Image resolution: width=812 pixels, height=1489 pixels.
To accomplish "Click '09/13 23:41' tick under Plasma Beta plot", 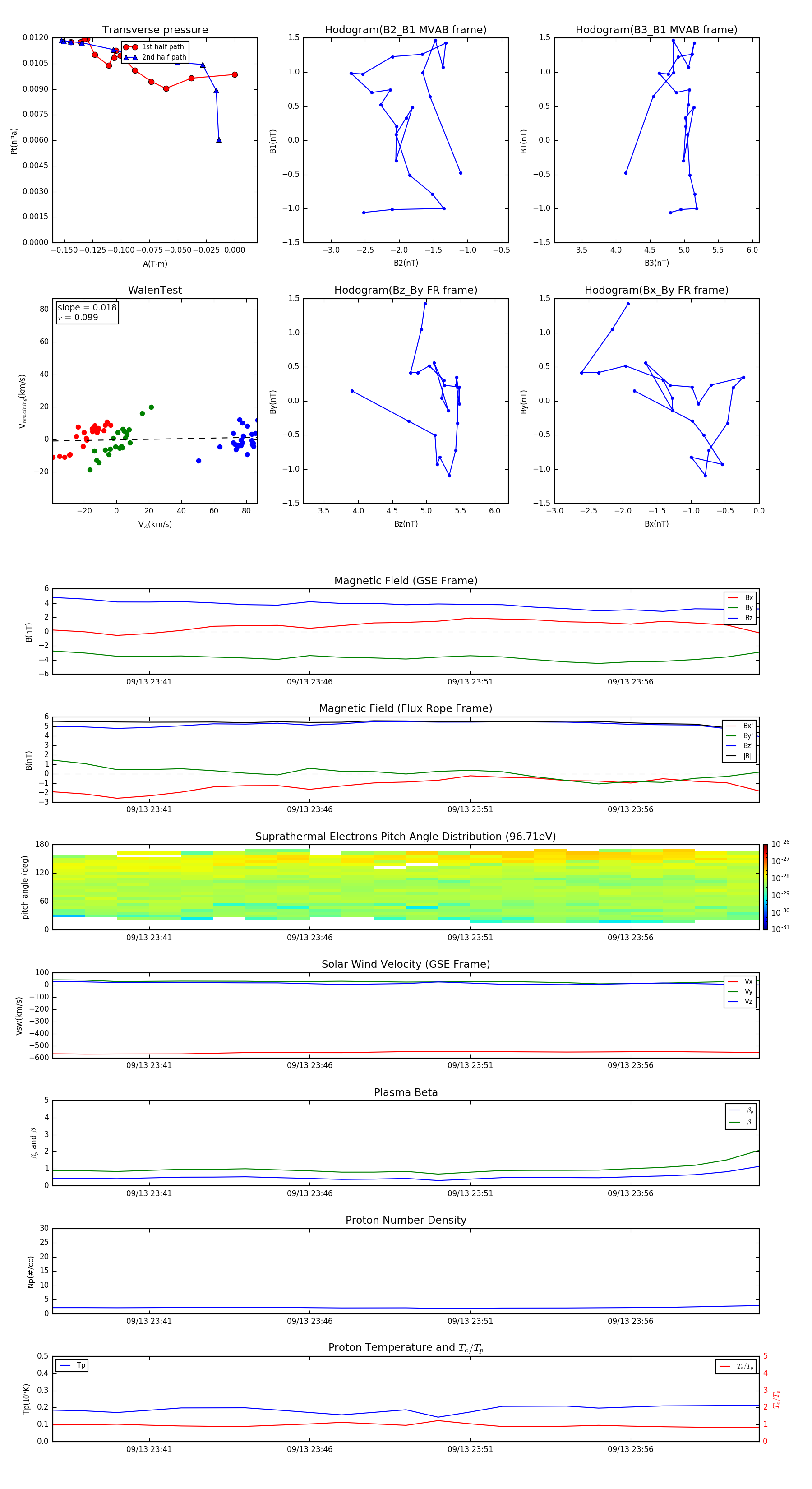I will coord(149,1193).
